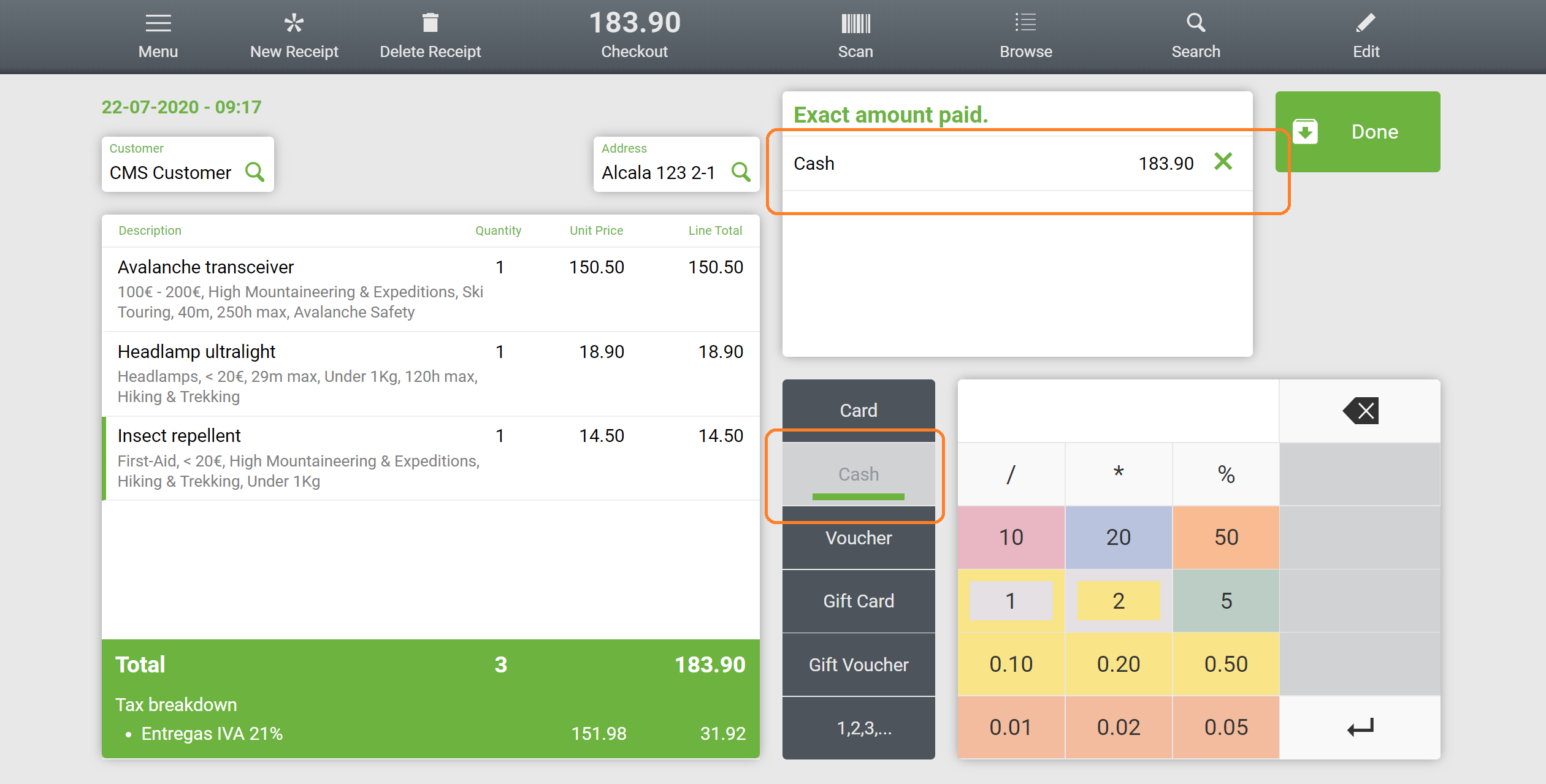Remove the Cash 183.90 payment line

click(x=1223, y=162)
